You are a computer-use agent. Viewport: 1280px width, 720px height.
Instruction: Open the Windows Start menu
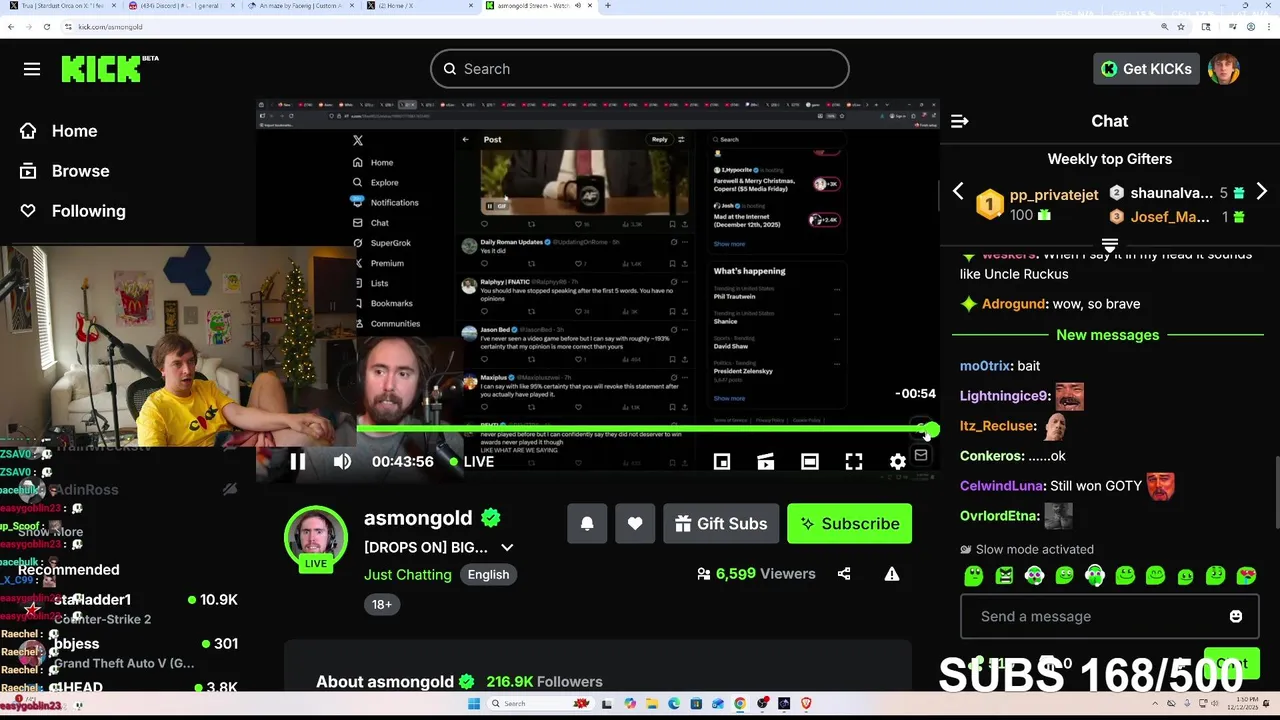pyautogui.click(x=476, y=704)
